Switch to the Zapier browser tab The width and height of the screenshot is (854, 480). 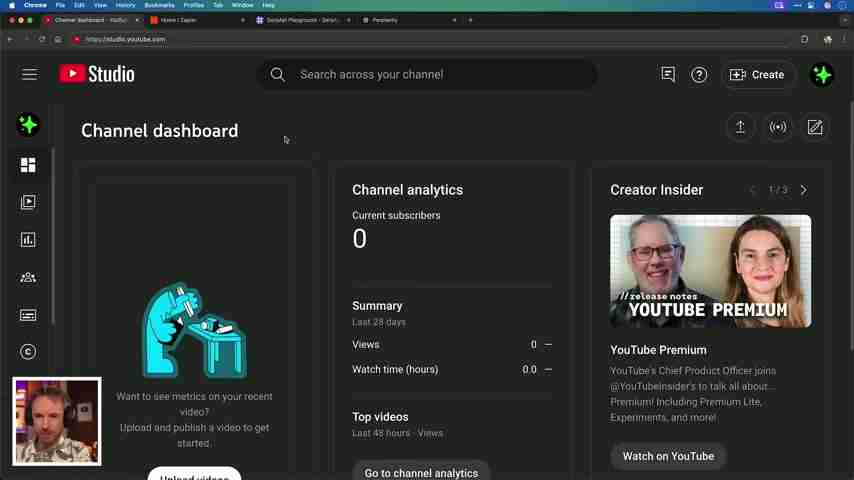[x=196, y=20]
